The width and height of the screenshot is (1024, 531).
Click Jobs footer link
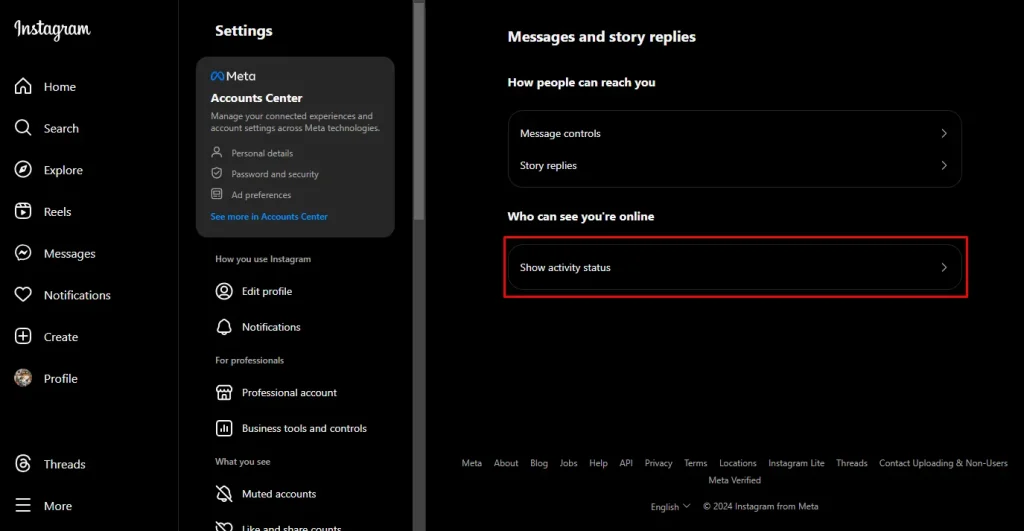[568, 463]
